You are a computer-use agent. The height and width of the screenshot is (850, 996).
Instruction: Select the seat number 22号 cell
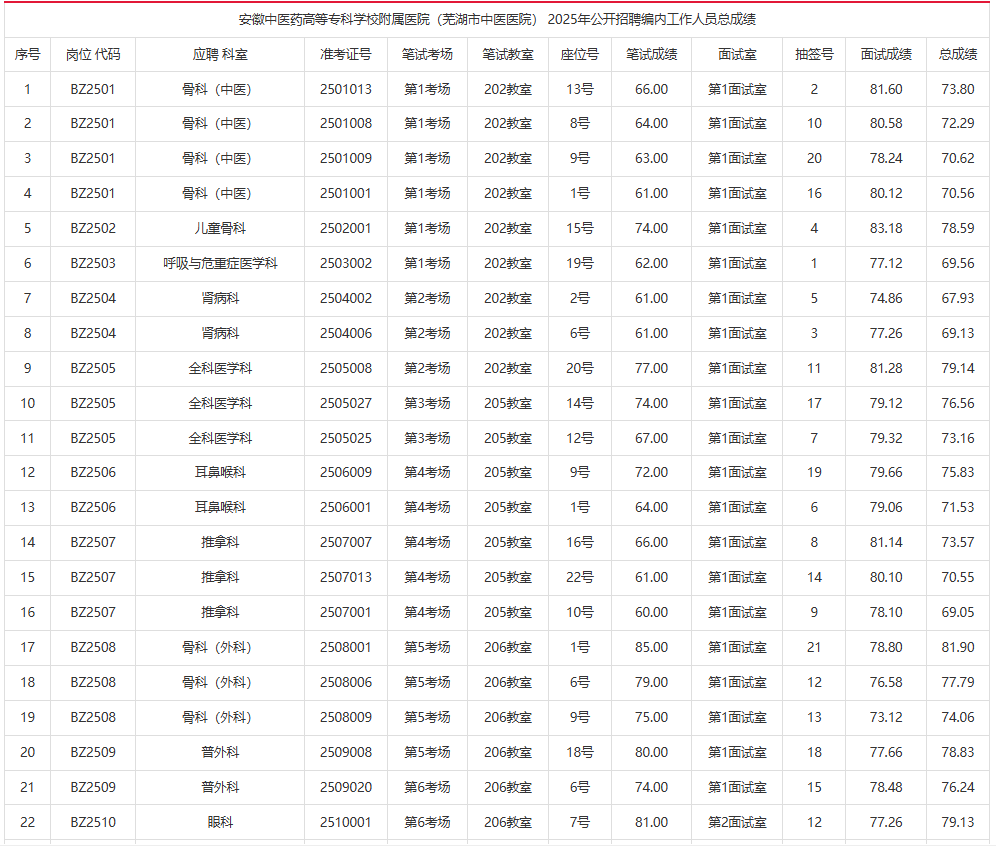[x=580, y=577]
